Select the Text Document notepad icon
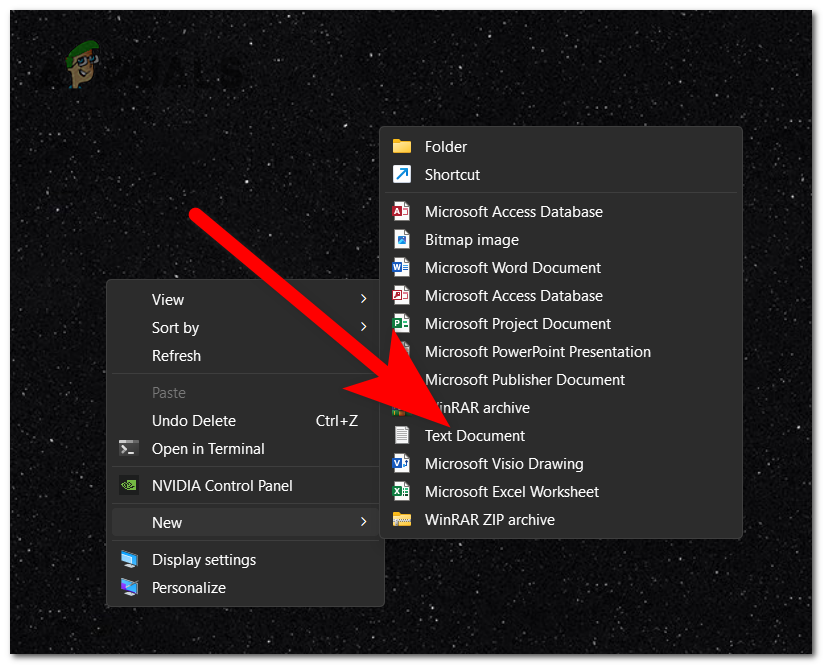The image size is (823, 665). tap(403, 435)
